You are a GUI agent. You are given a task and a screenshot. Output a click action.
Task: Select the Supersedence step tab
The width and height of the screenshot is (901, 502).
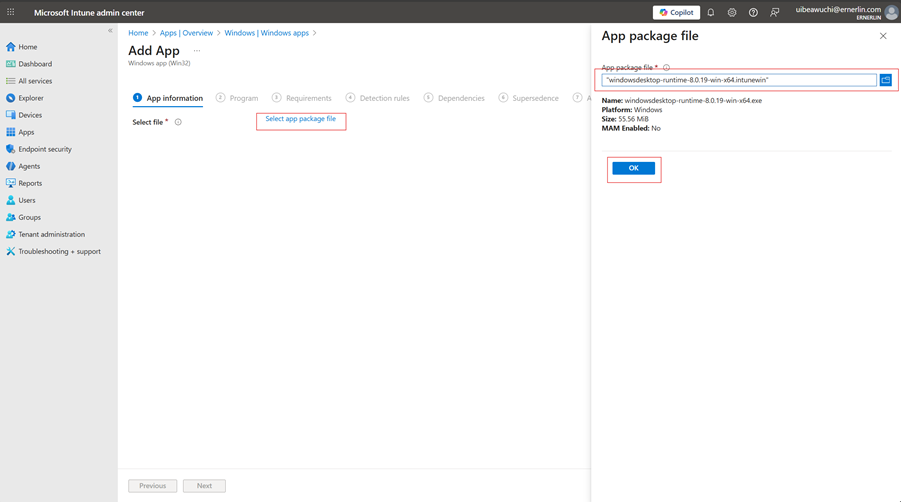(x=529, y=98)
